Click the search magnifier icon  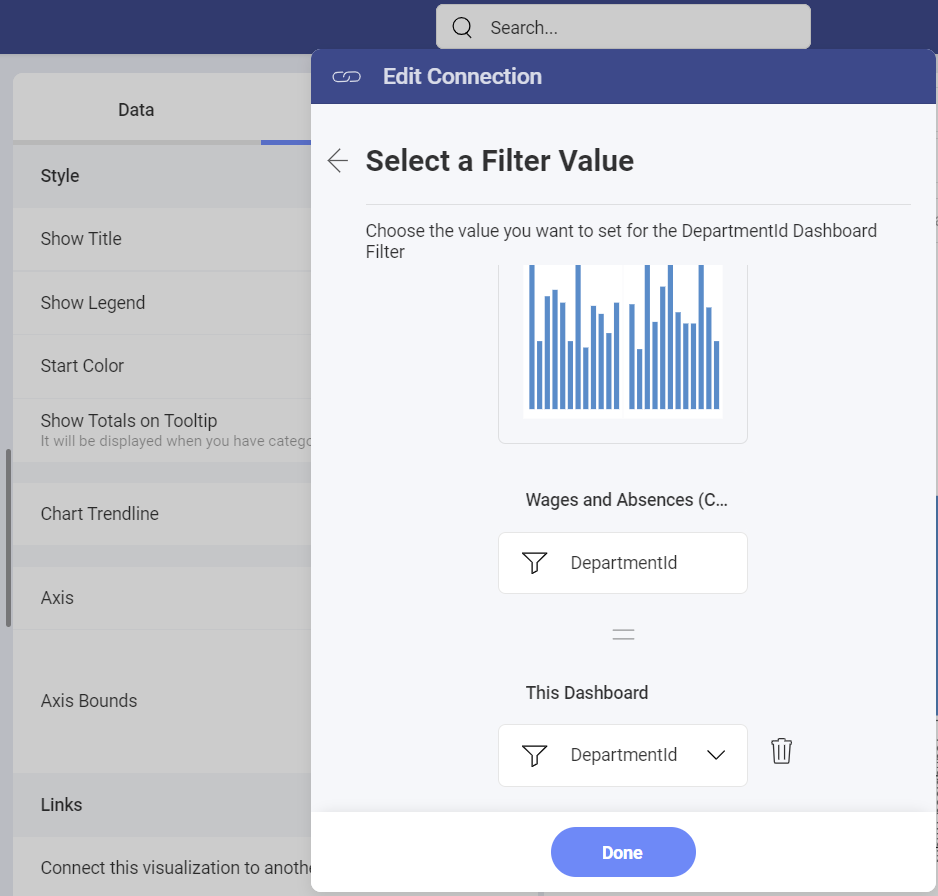click(x=462, y=28)
